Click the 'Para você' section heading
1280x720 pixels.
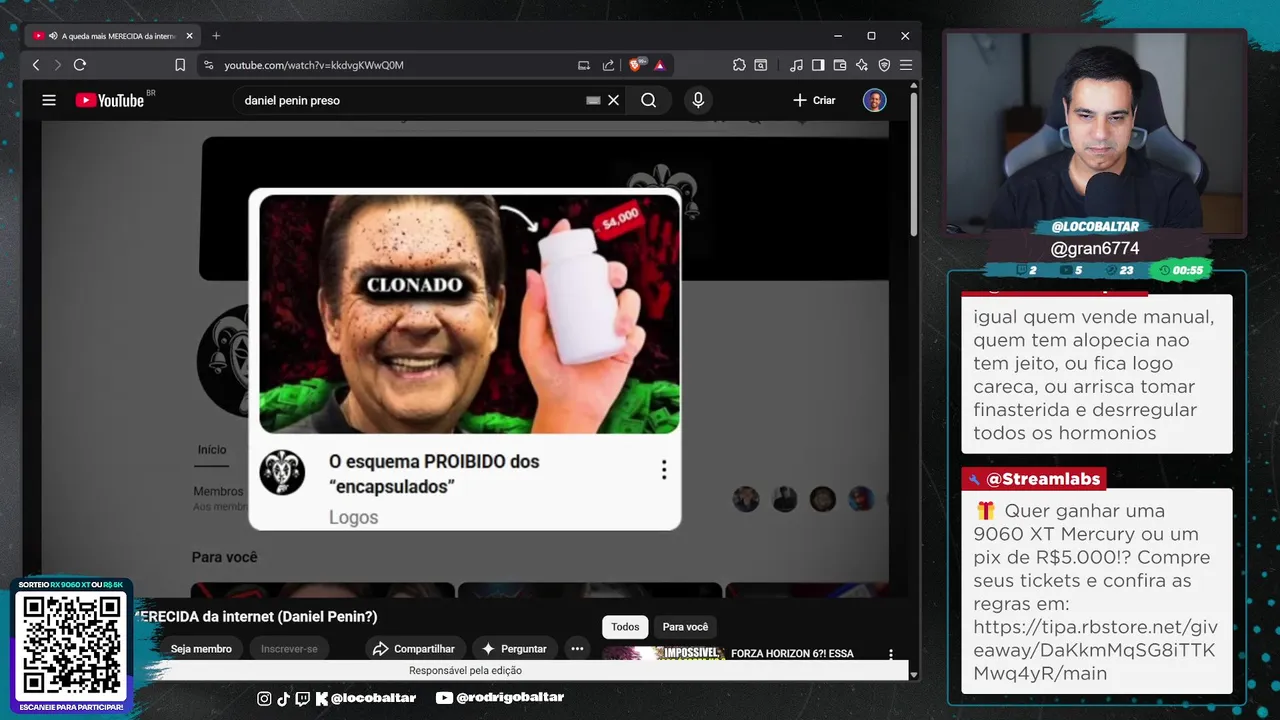225,557
